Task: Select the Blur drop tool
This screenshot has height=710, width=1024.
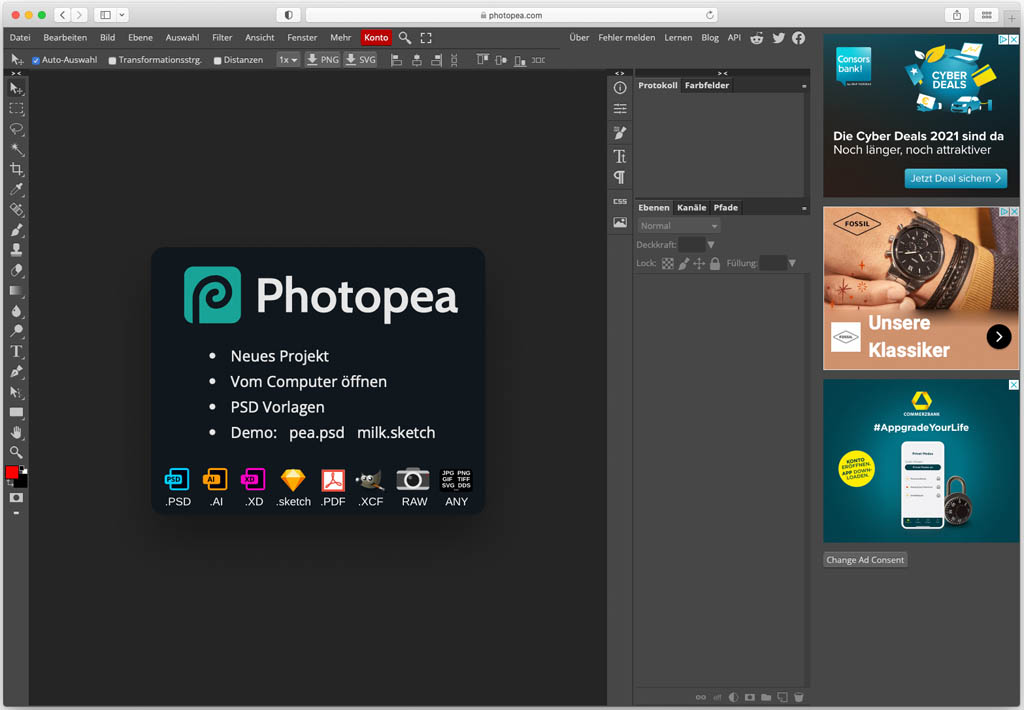Action: coord(16,311)
